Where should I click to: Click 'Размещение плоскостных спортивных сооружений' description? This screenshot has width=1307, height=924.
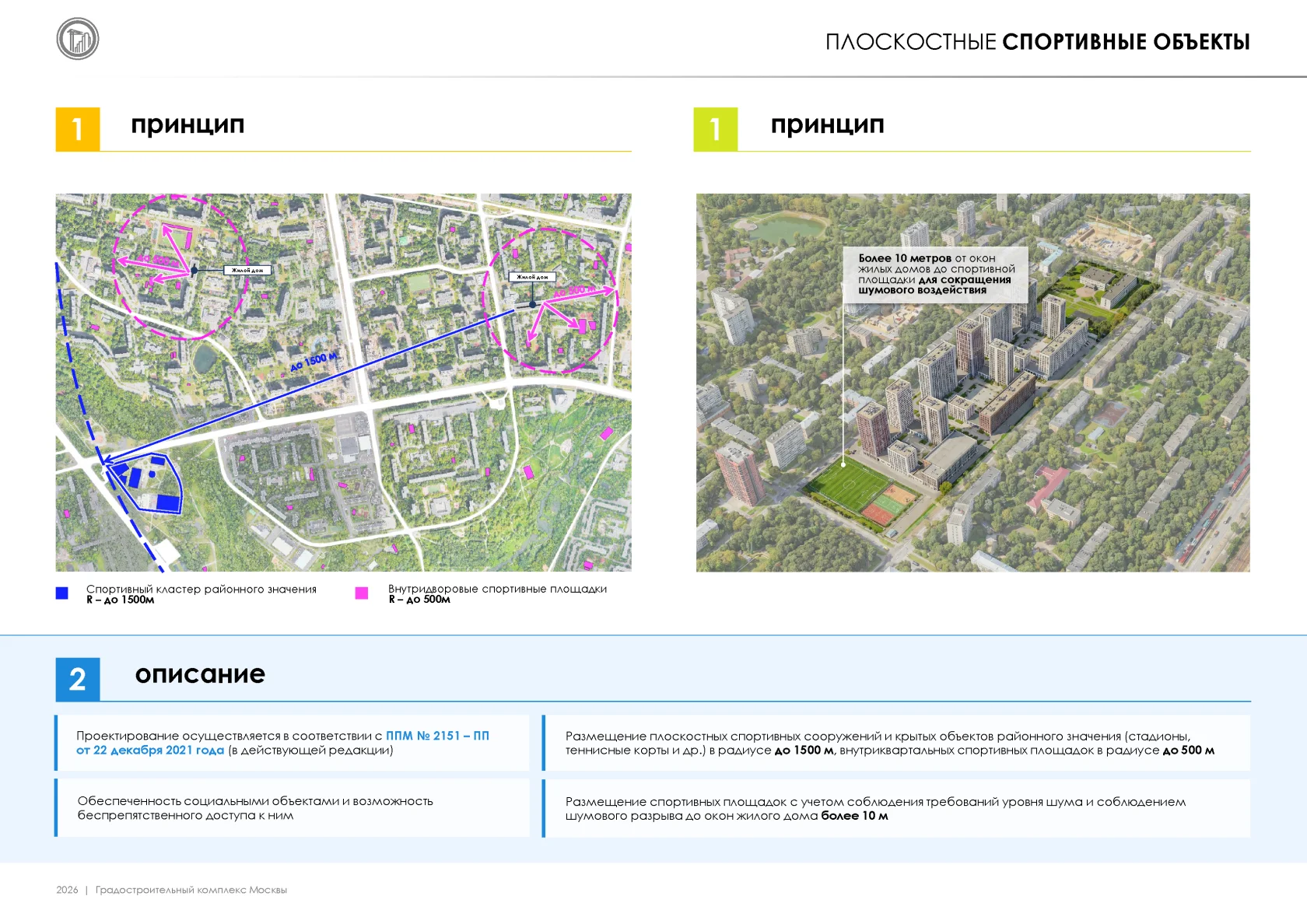896,743
